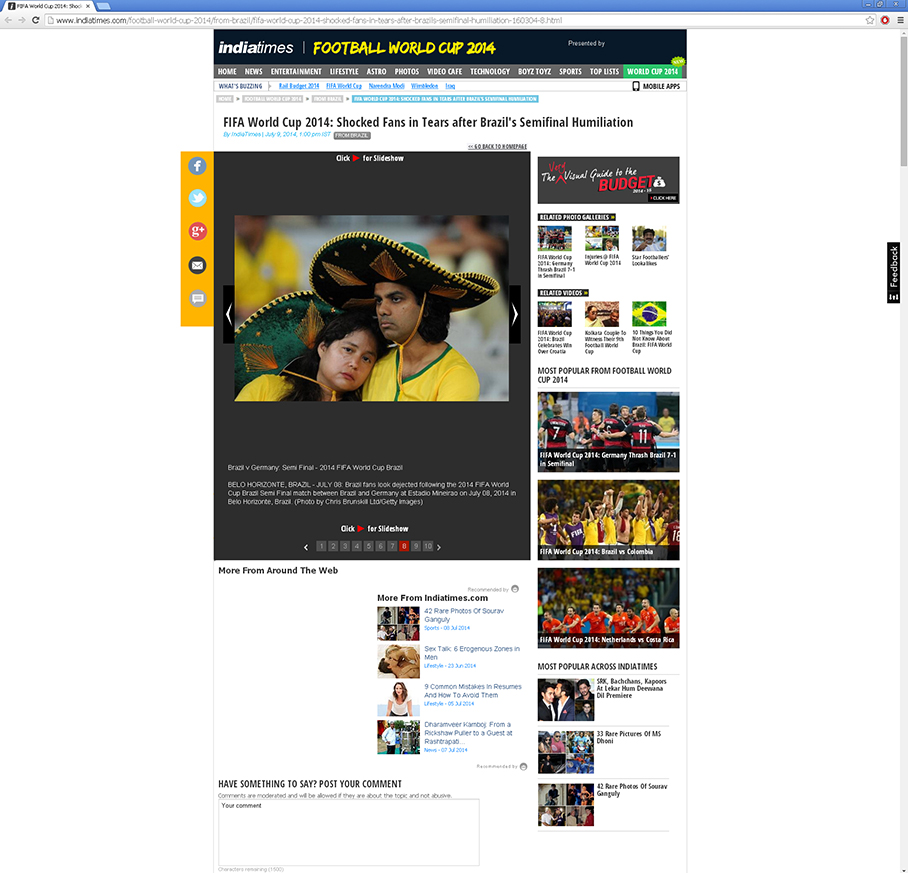Open 9 Common Mistakes In Resumes link
The image size is (908, 873).
pos(473,691)
